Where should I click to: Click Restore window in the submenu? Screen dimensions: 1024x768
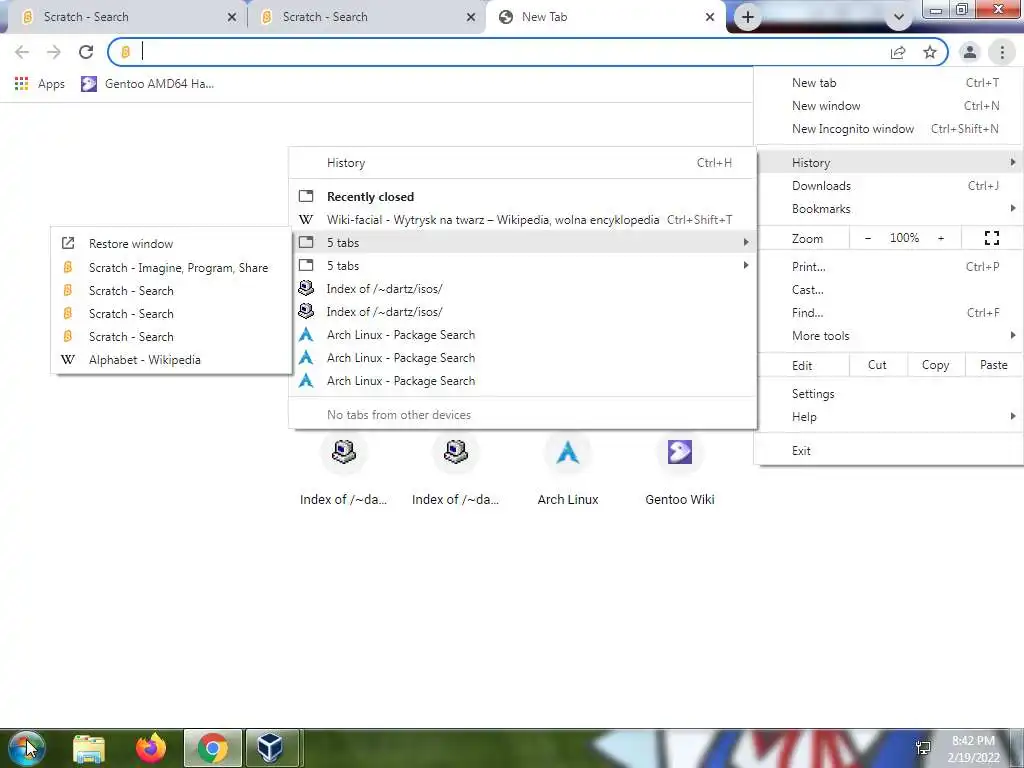pos(171,244)
